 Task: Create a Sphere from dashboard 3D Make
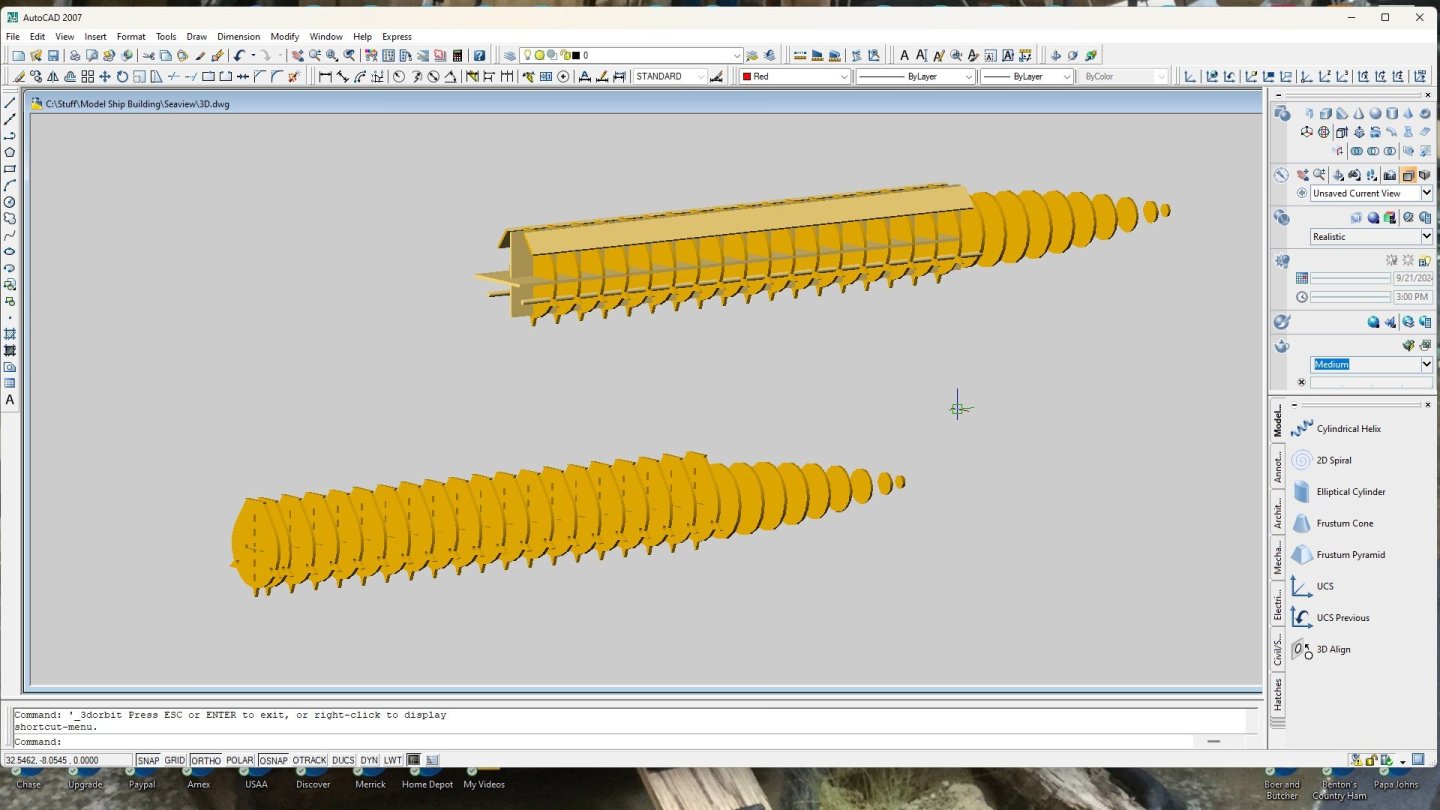coord(1375,114)
